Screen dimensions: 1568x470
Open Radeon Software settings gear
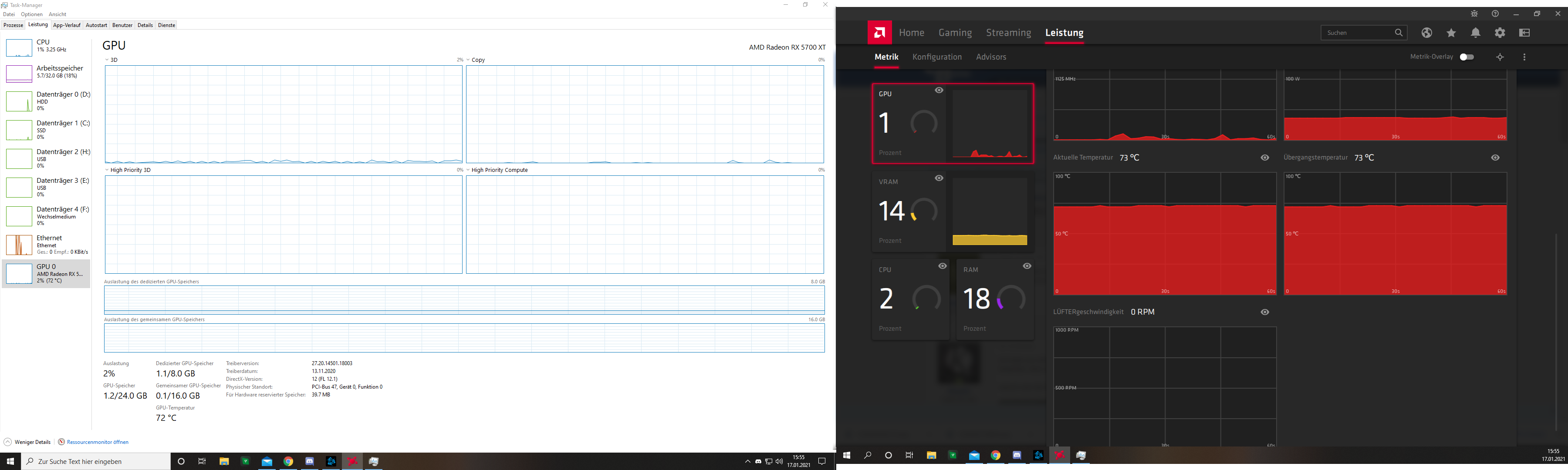(1500, 33)
